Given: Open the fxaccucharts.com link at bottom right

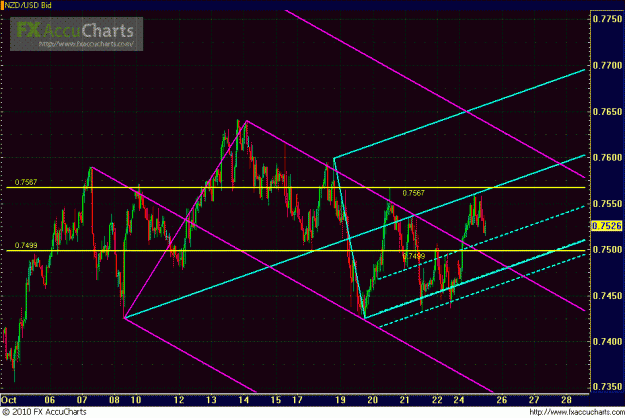Looking at the screenshot, I should (577, 412).
